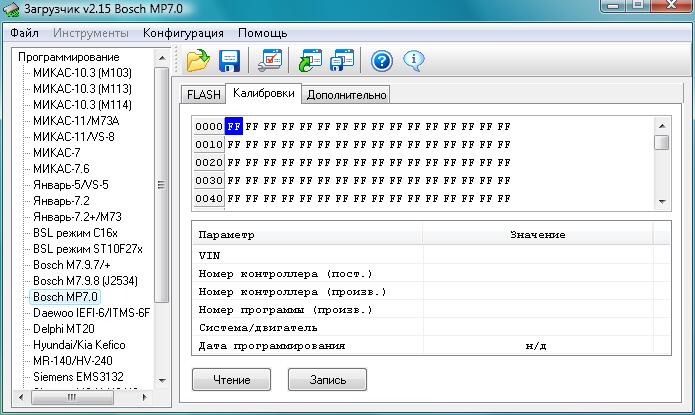Click the application icon in title bar

point(11,9)
